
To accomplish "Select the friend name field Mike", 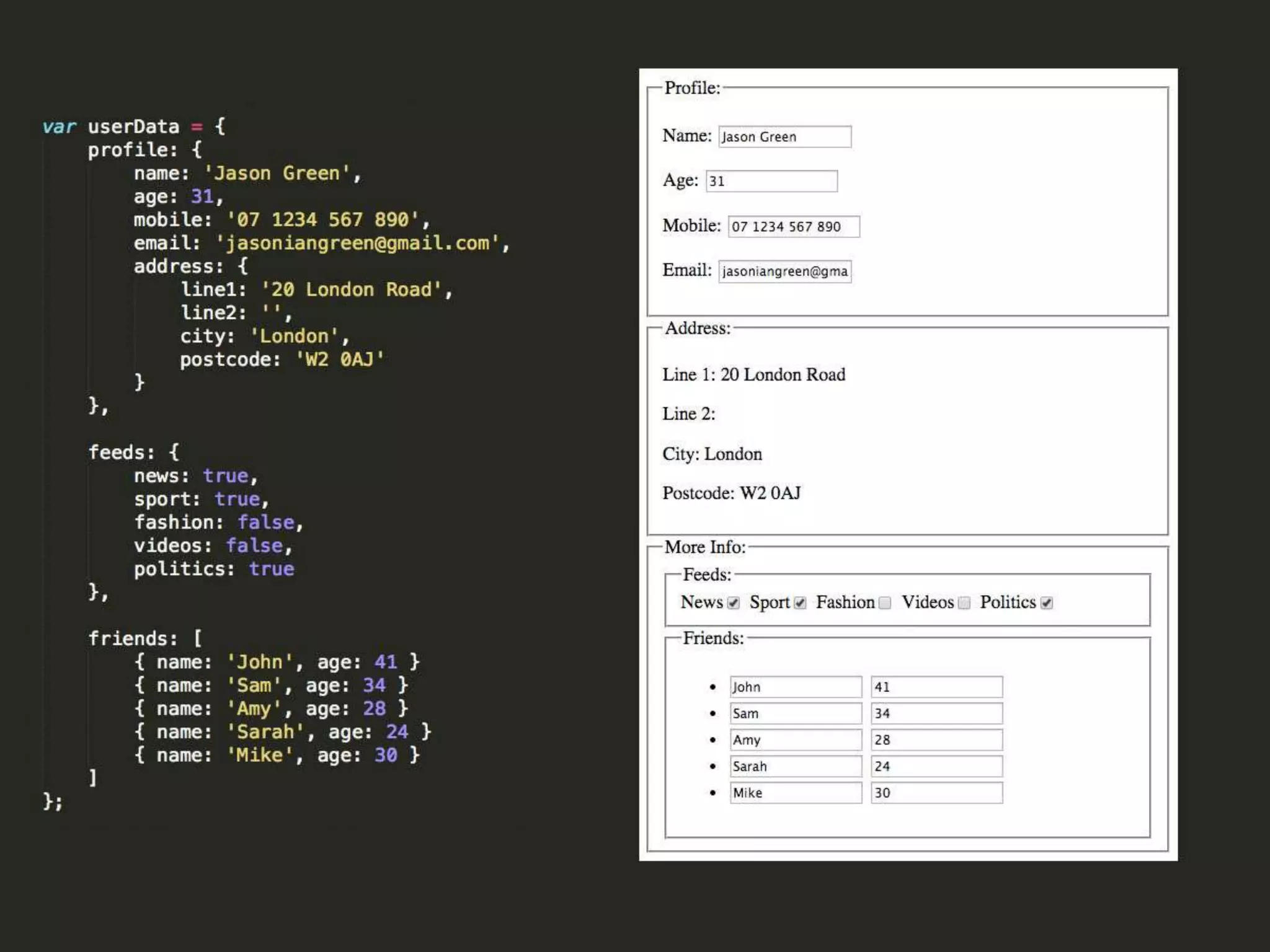I will [796, 793].
